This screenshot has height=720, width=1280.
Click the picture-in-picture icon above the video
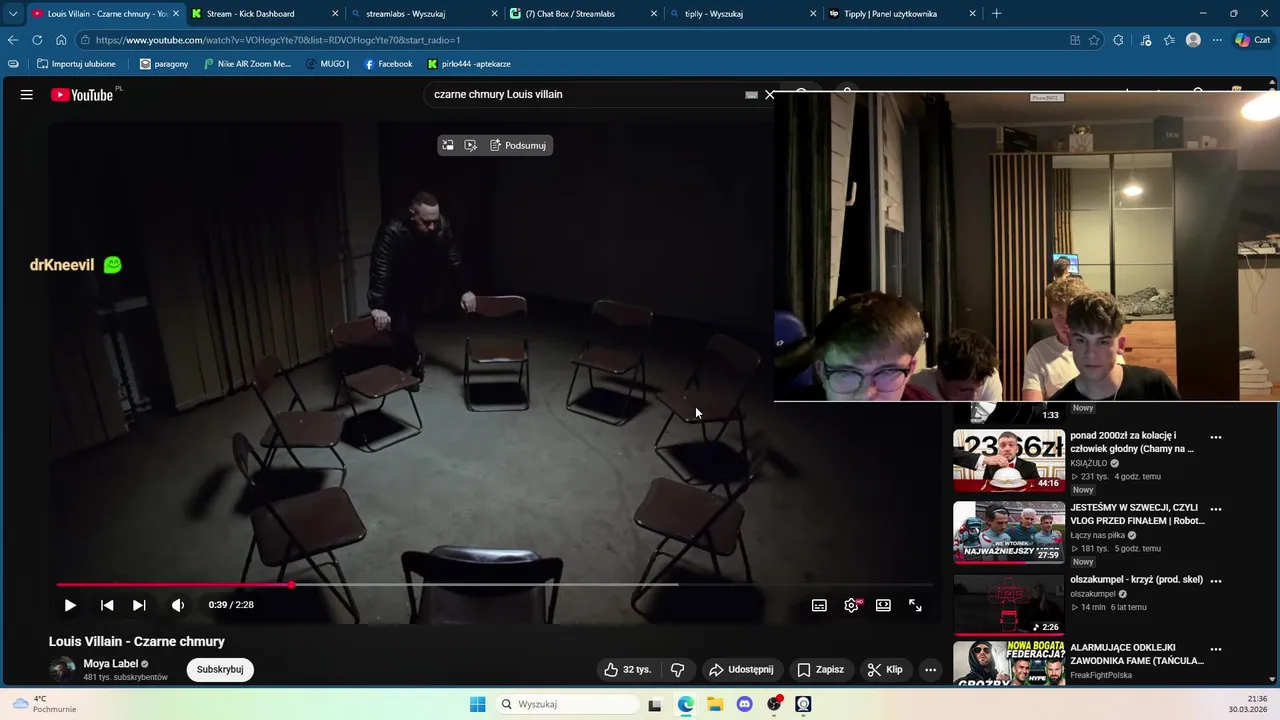point(448,145)
